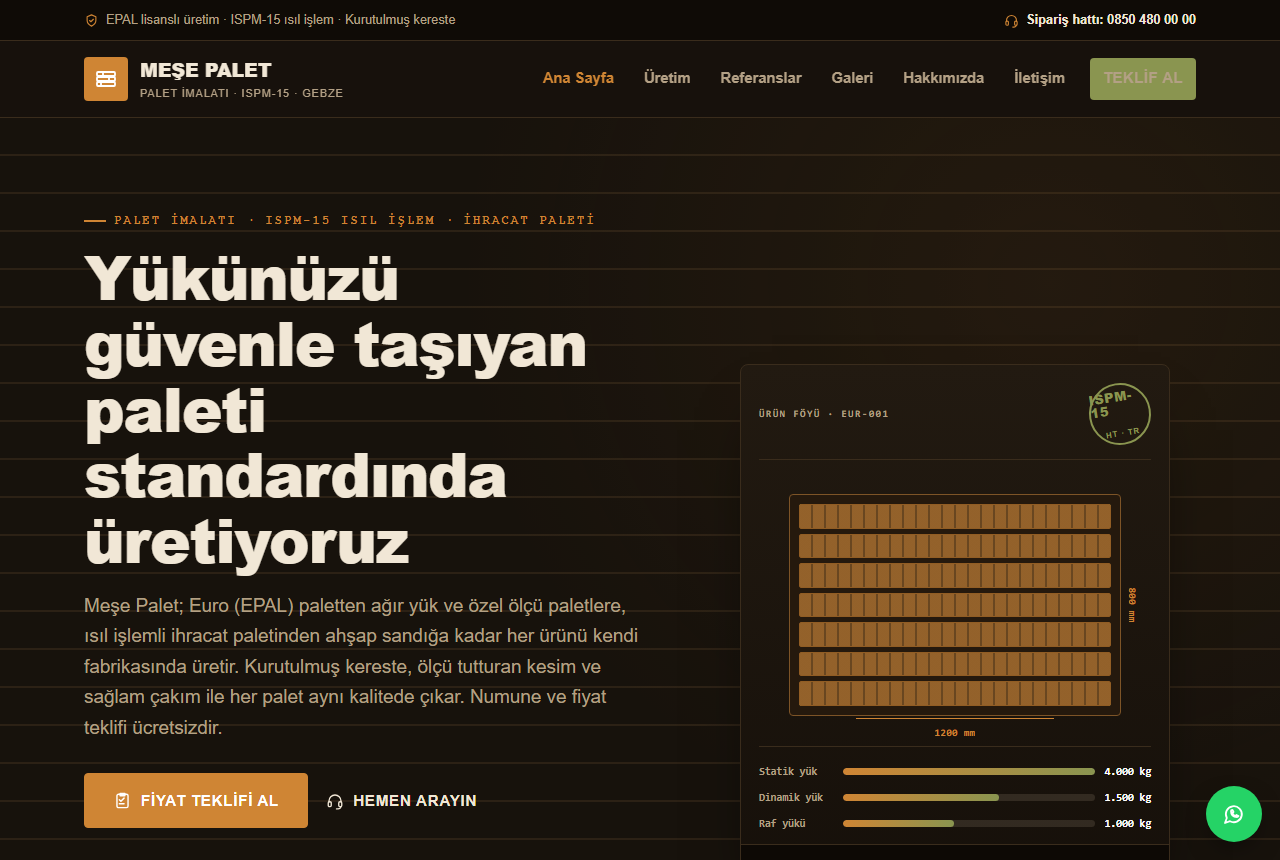Click the shield icon beside EPAL lisanslı üretim
The height and width of the screenshot is (860, 1280).
point(92,20)
